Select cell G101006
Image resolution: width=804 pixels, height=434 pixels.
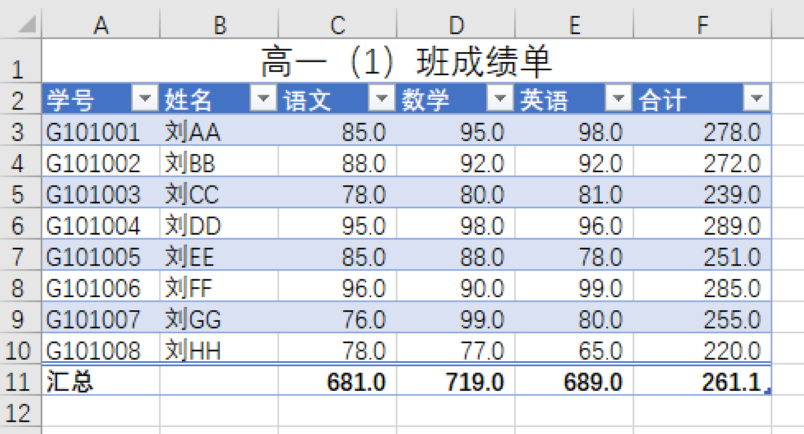tap(100, 286)
